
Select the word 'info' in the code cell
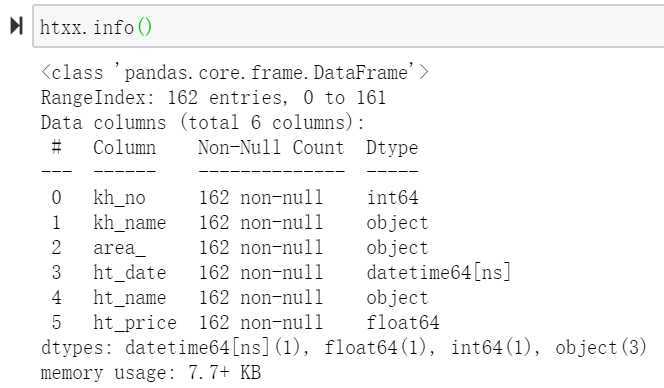113,28
